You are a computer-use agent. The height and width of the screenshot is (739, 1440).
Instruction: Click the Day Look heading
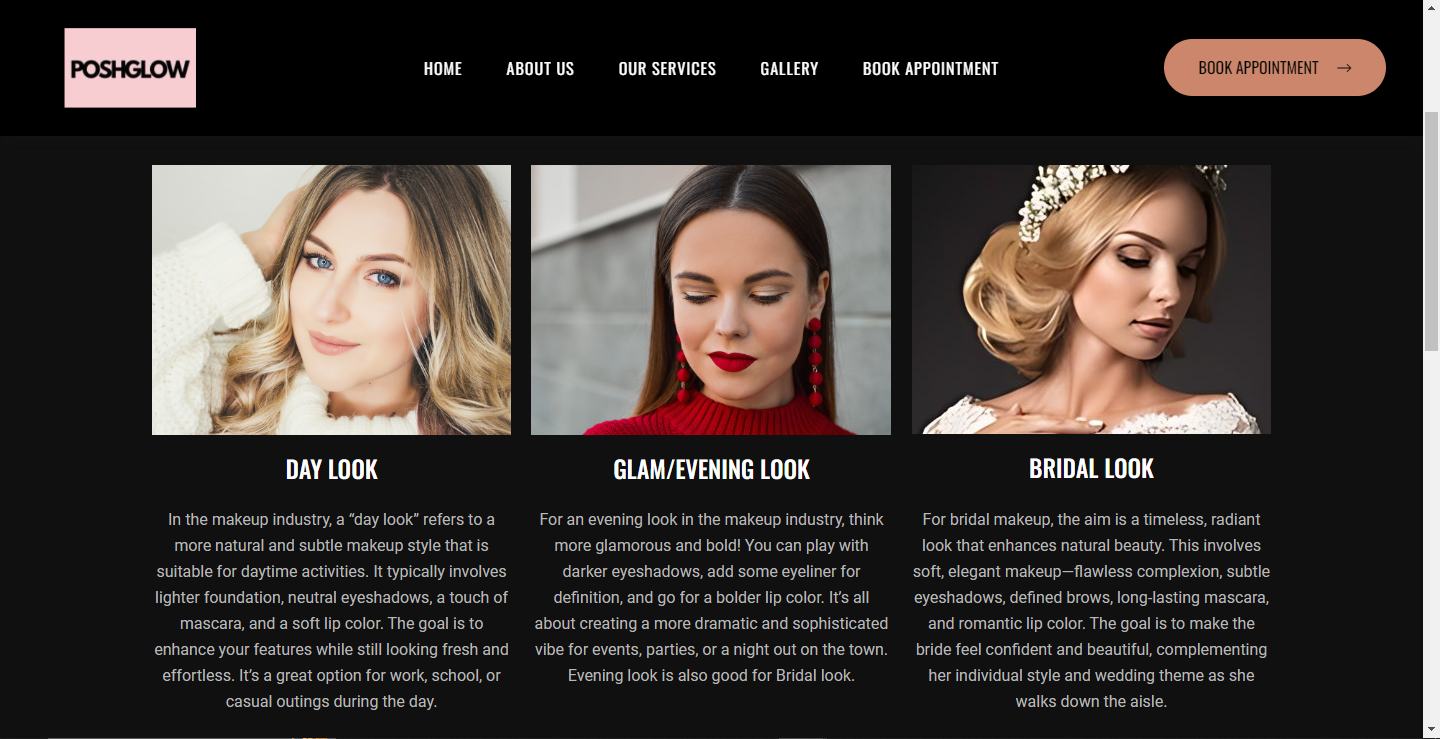(331, 469)
